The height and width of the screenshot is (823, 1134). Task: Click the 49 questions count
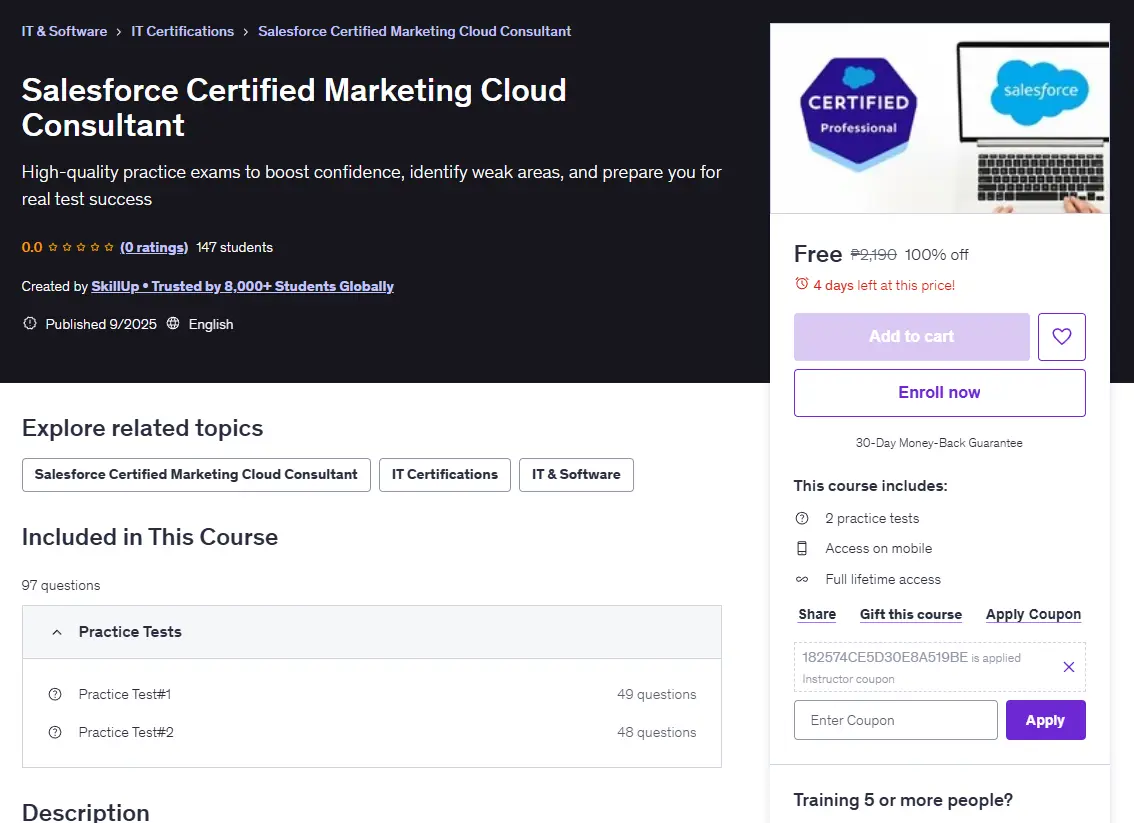(657, 694)
